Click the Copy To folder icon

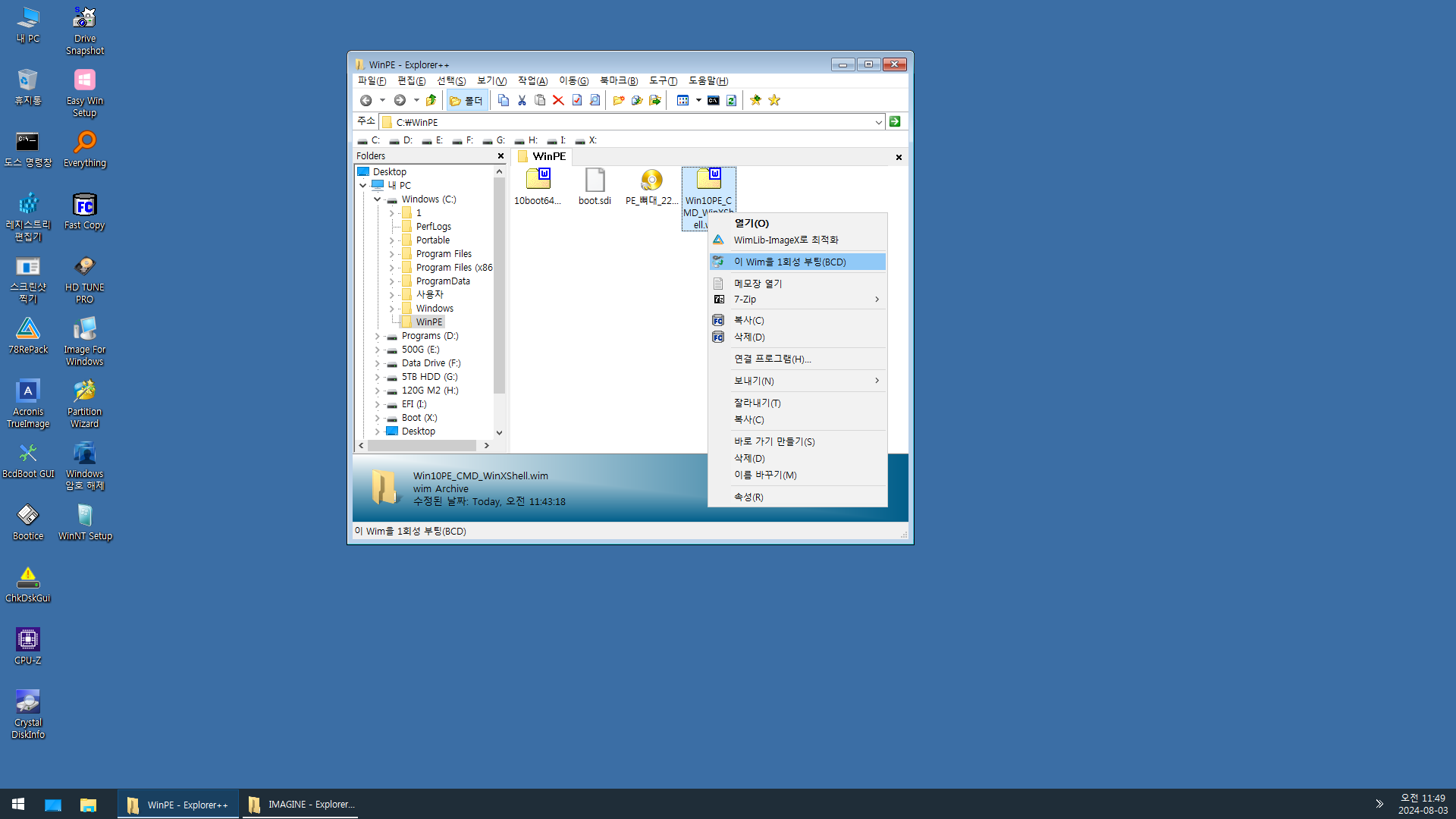pos(637,100)
